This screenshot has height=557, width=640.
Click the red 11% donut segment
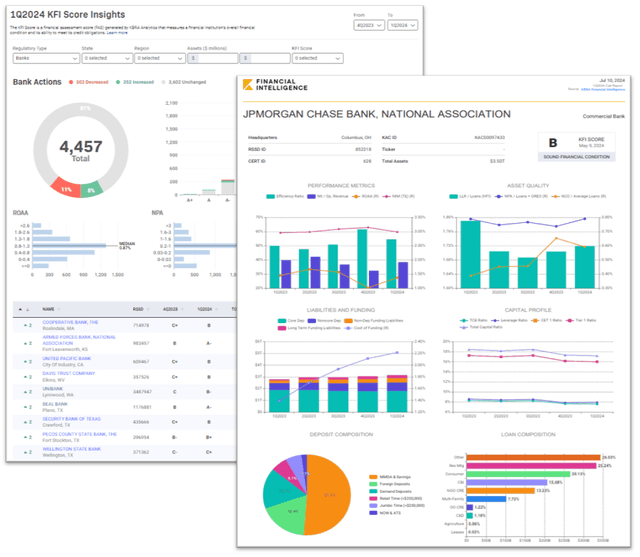point(65,189)
